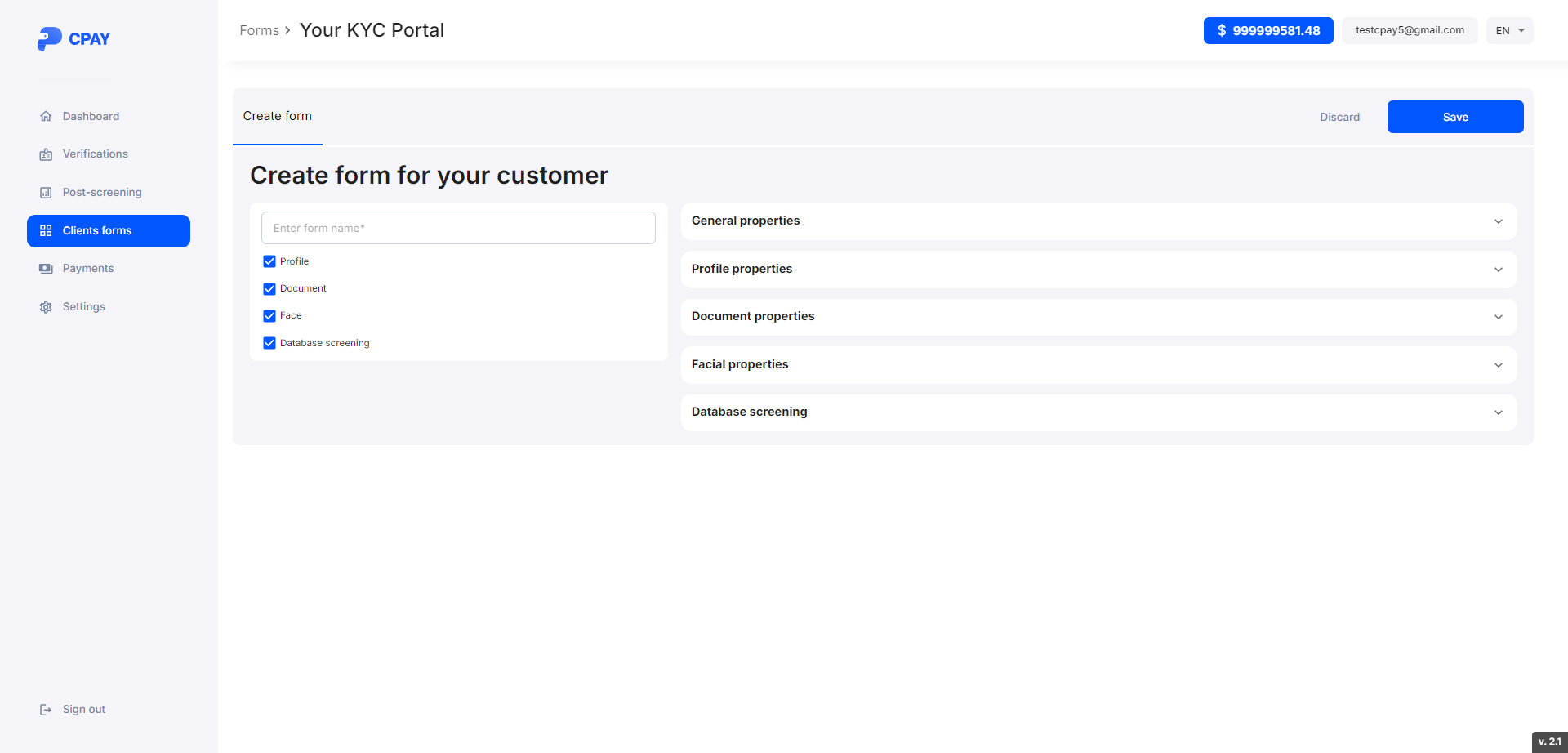
Task: Click the Verifications badge icon
Action: [x=46, y=154]
